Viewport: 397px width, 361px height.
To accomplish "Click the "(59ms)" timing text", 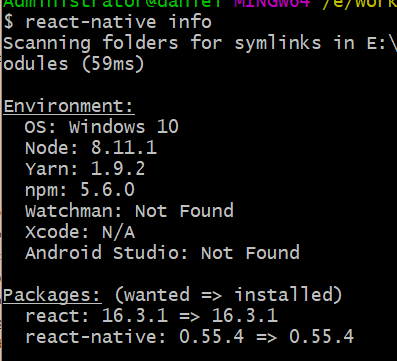I will pyautogui.click(x=113, y=64).
